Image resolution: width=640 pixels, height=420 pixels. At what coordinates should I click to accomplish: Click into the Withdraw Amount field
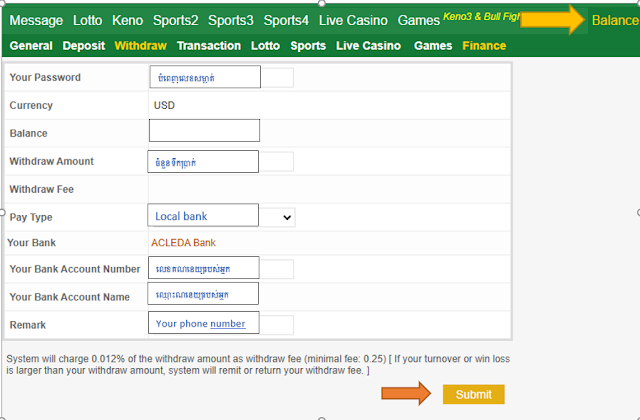[204, 162]
